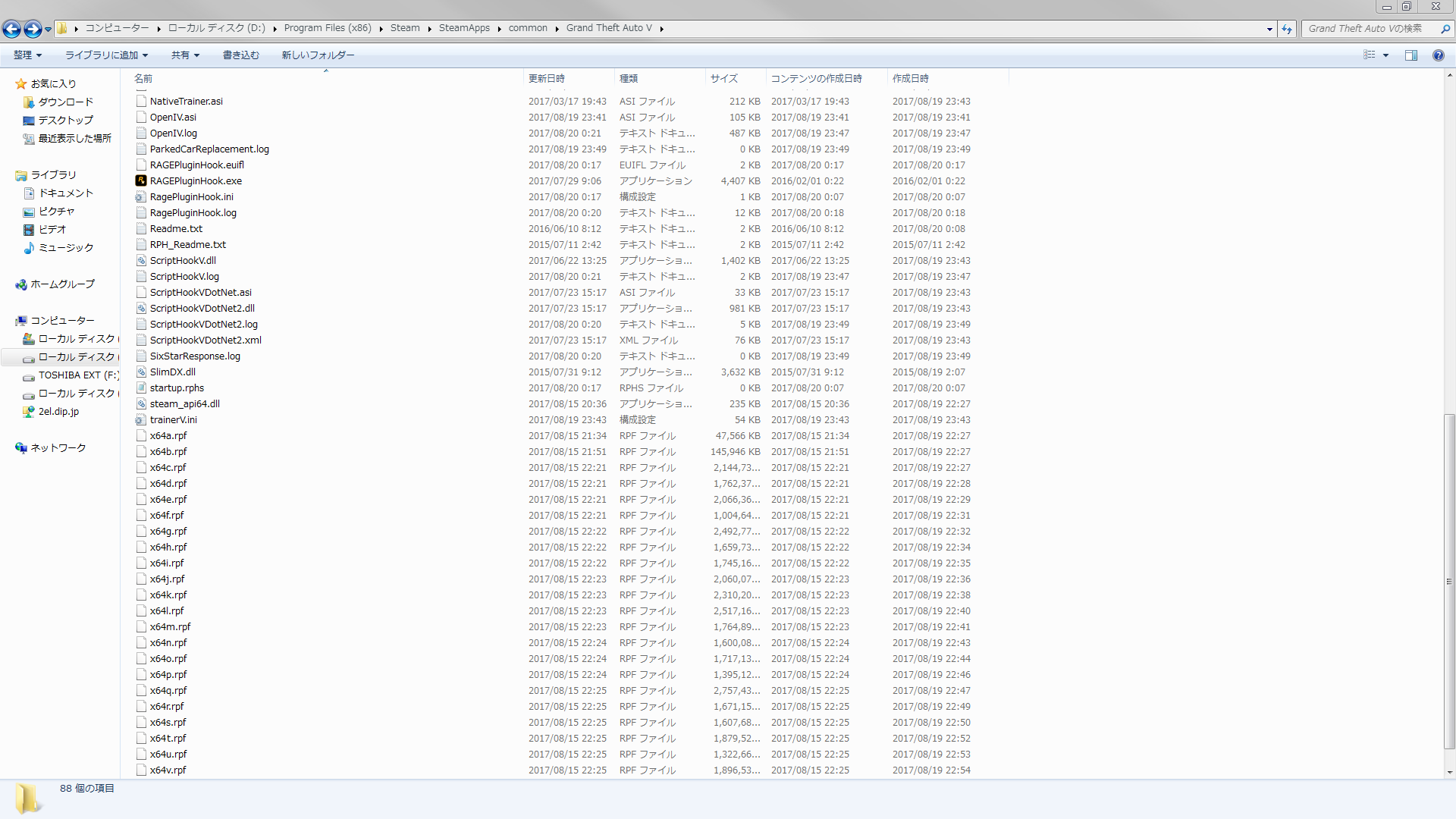Open the ライブラリに追加 menu
The height and width of the screenshot is (819, 1456).
tap(106, 55)
